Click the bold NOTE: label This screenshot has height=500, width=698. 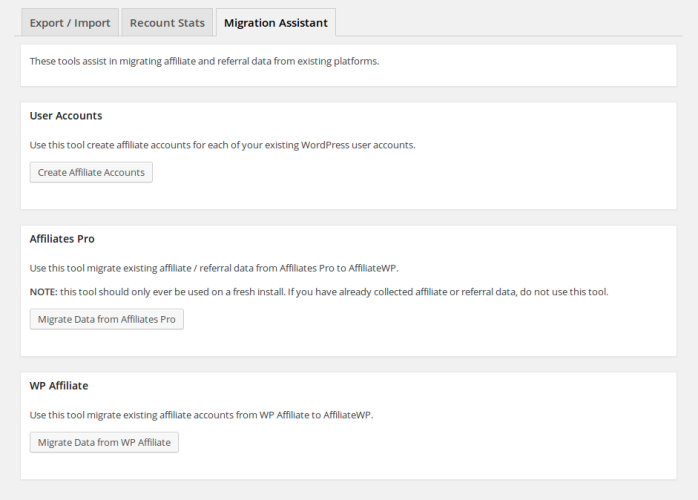pos(44,292)
